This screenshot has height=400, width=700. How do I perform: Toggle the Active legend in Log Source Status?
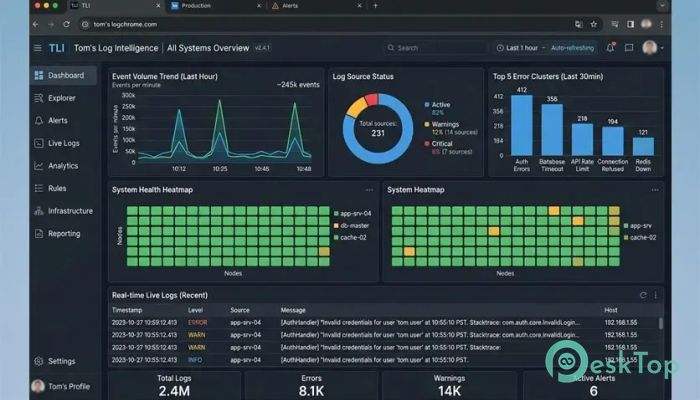click(437, 104)
